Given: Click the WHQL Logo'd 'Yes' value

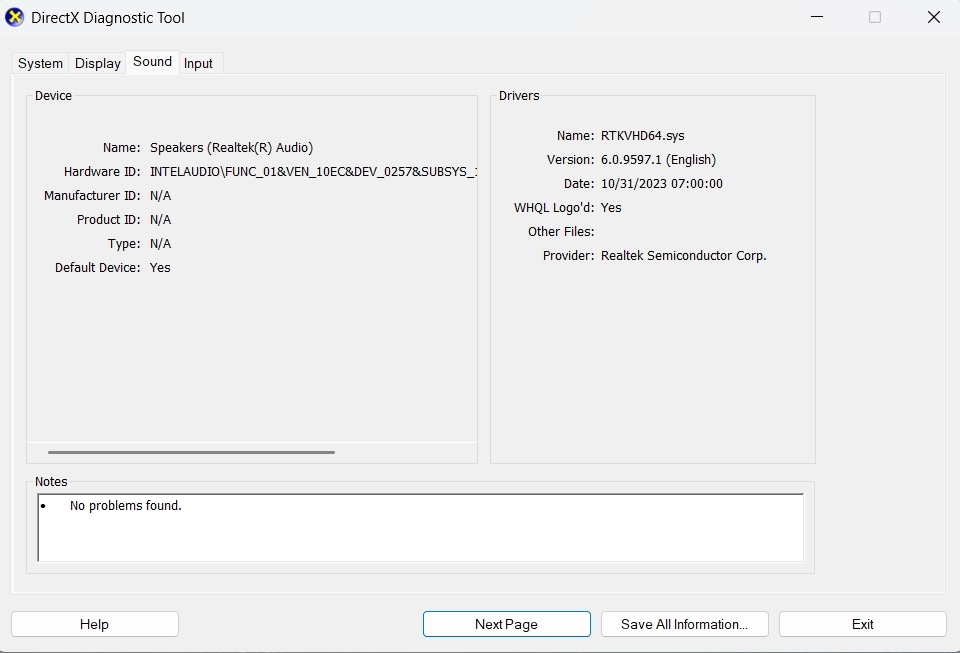Looking at the screenshot, I should tap(611, 207).
